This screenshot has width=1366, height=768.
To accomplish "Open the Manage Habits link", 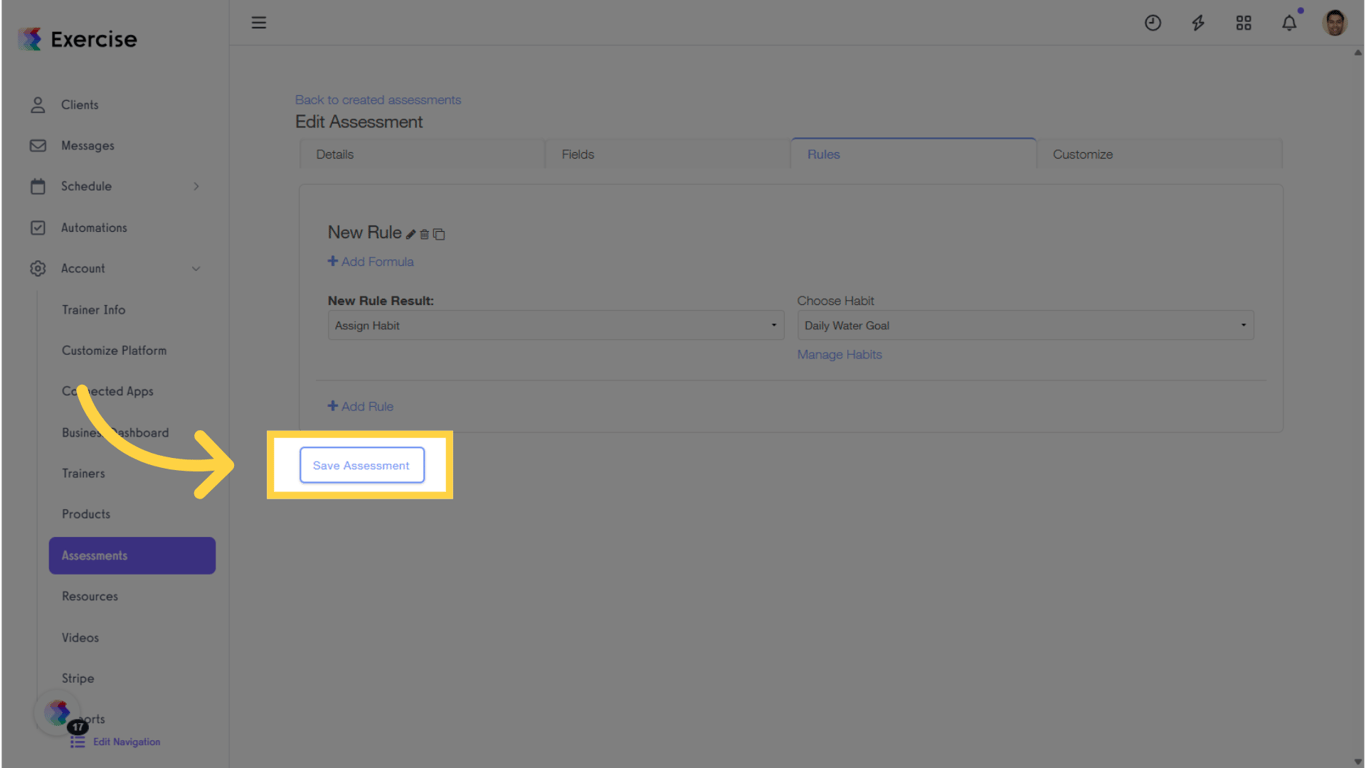I will (x=839, y=354).
